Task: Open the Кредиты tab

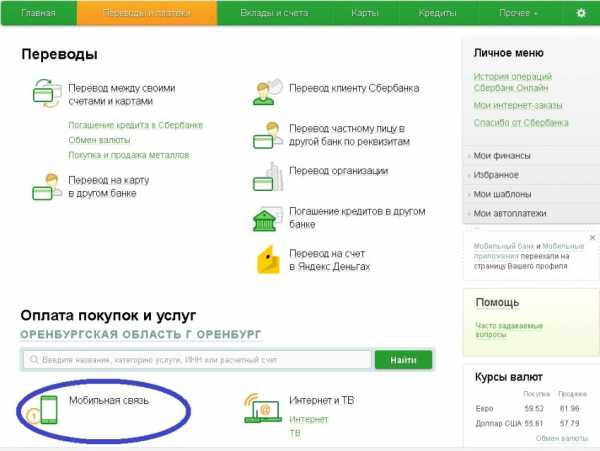Action: tap(437, 13)
